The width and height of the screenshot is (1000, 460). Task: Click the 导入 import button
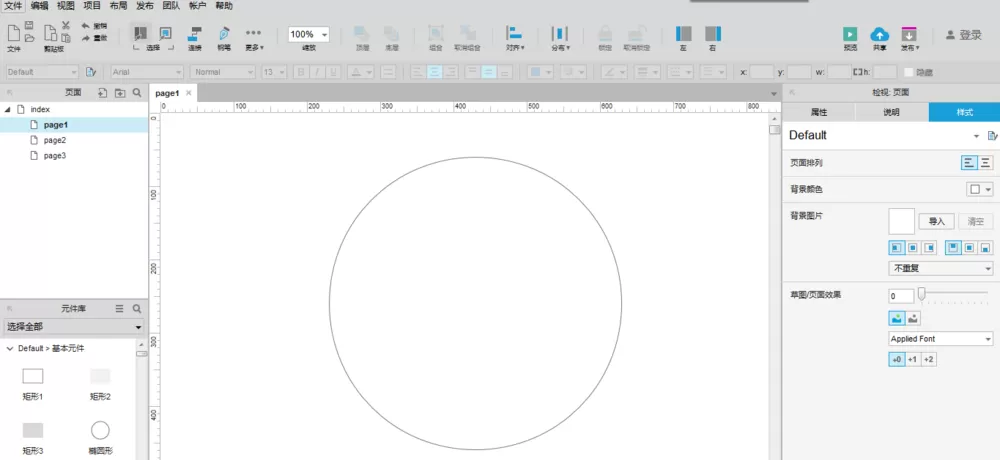(x=936, y=221)
